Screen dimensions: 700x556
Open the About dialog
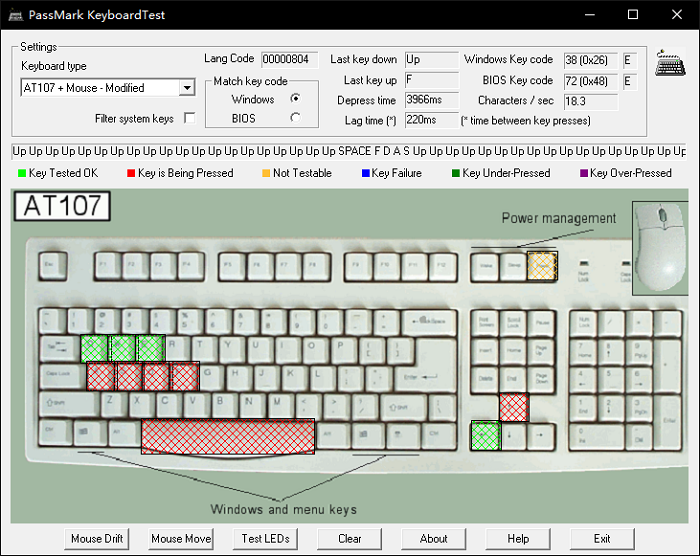433,539
